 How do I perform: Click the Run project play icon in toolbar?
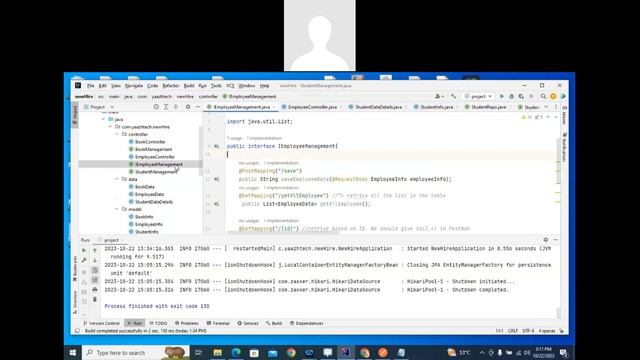click(502, 96)
